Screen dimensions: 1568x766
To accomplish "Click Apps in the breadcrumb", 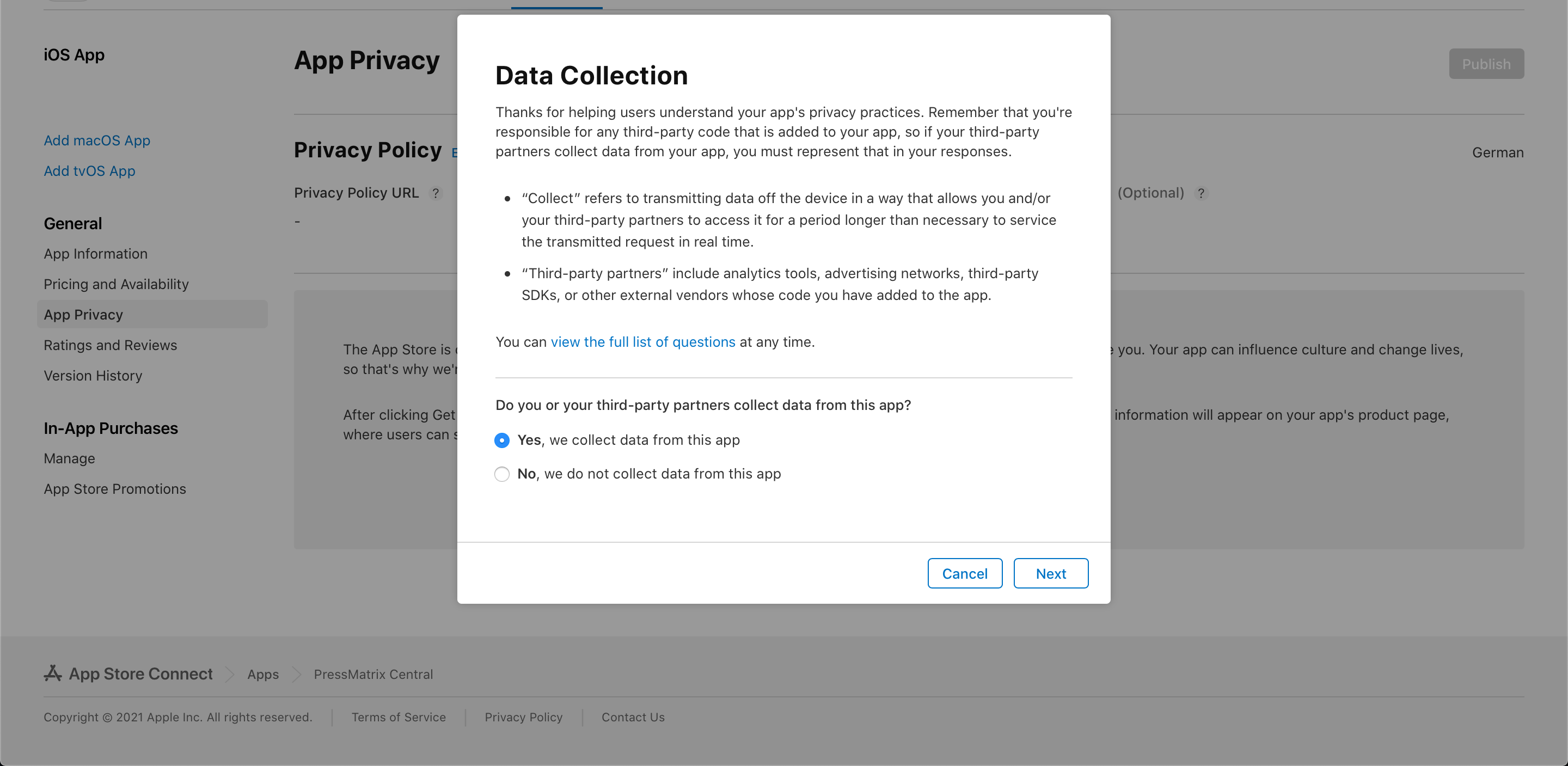I will [263, 674].
